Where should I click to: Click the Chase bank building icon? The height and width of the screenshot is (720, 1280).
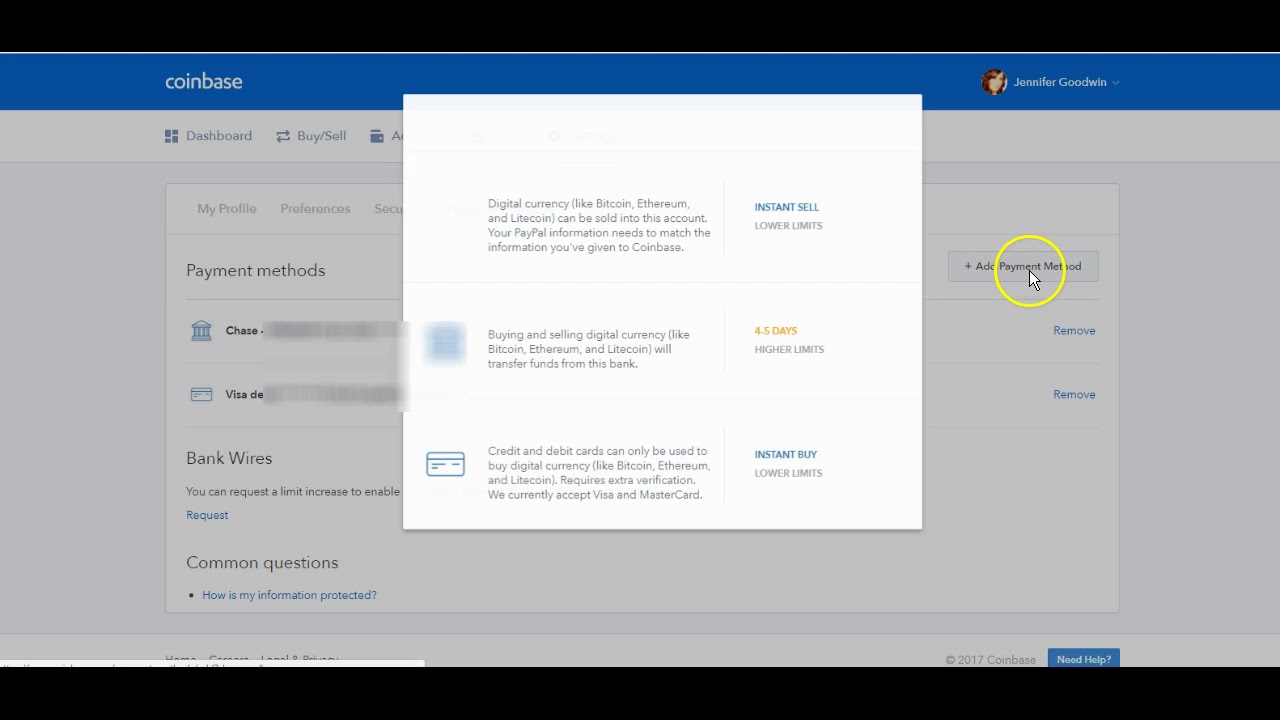[201, 330]
